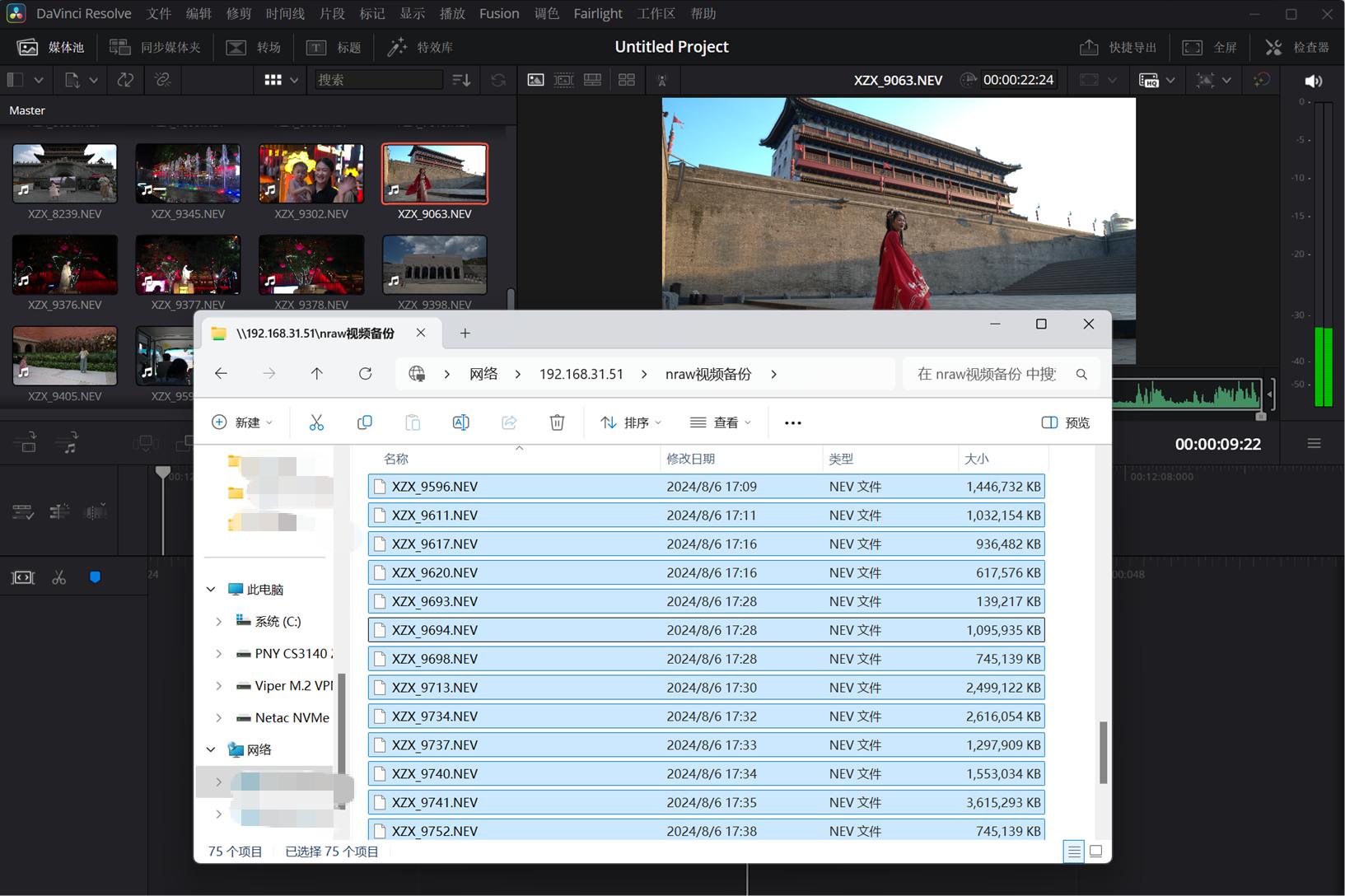Click the sync clips icon
Screen dimensions: 1345x896
(125, 79)
